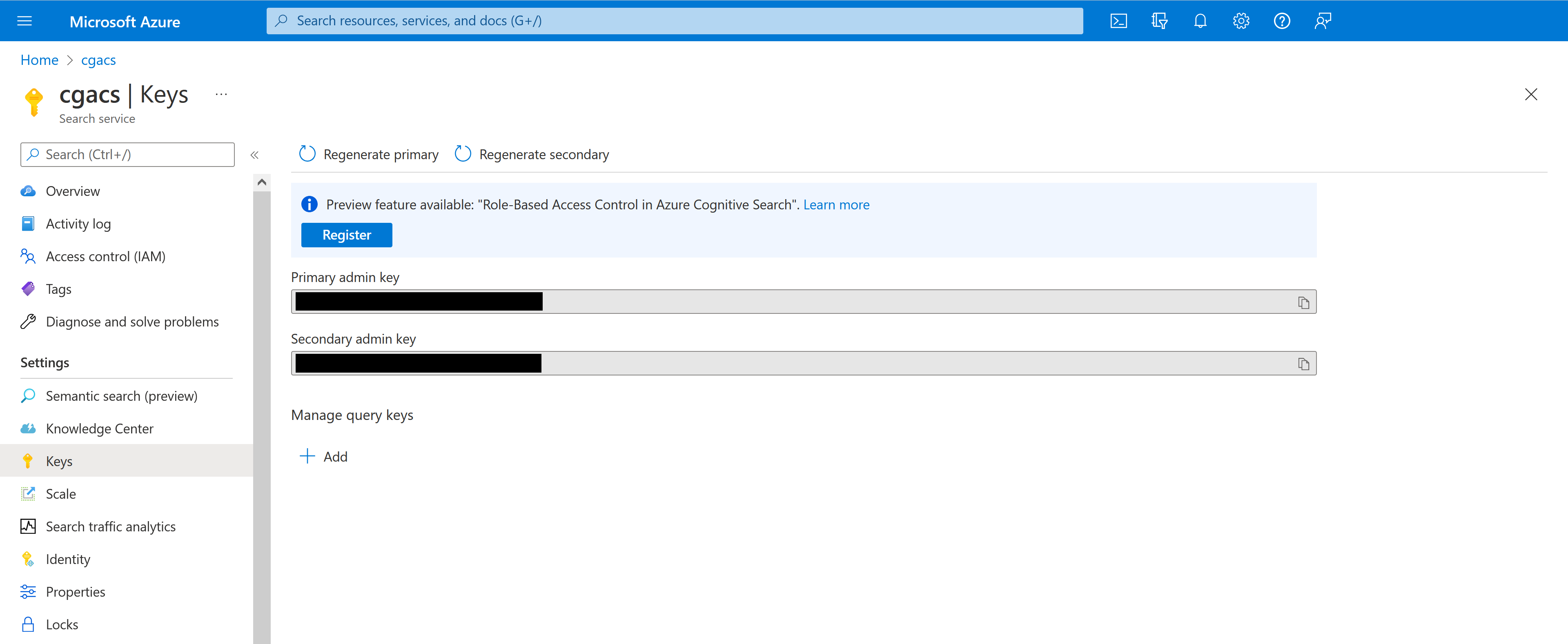Select Knowledge Center menu item
The image size is (1568, 644).
click(x=100, y=428)
